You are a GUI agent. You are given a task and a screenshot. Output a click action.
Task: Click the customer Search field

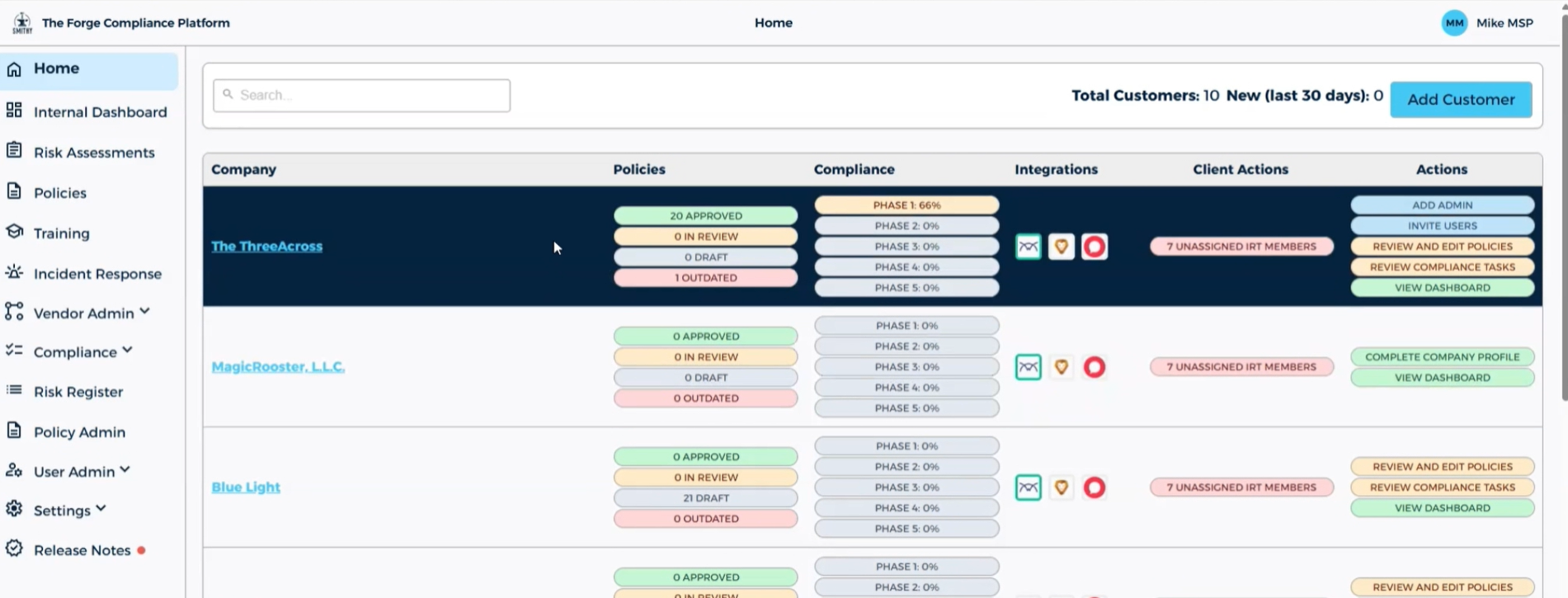tap(361, 96)
